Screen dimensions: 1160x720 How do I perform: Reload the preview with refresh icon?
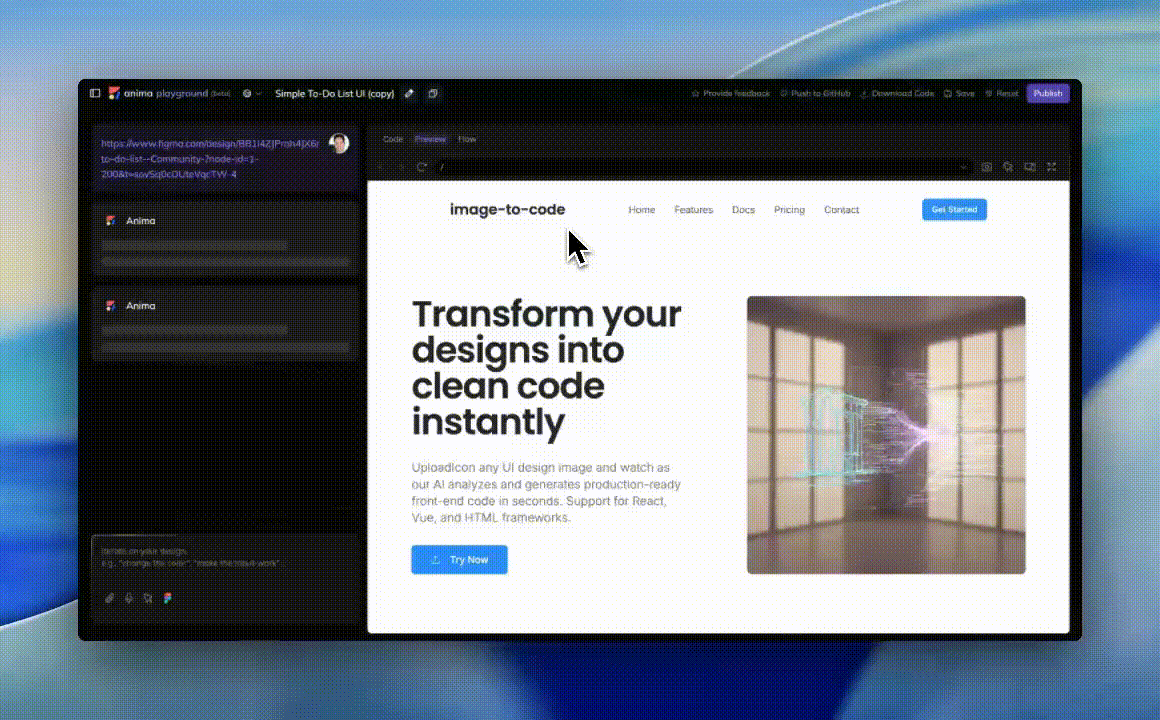tap(422, 167)
